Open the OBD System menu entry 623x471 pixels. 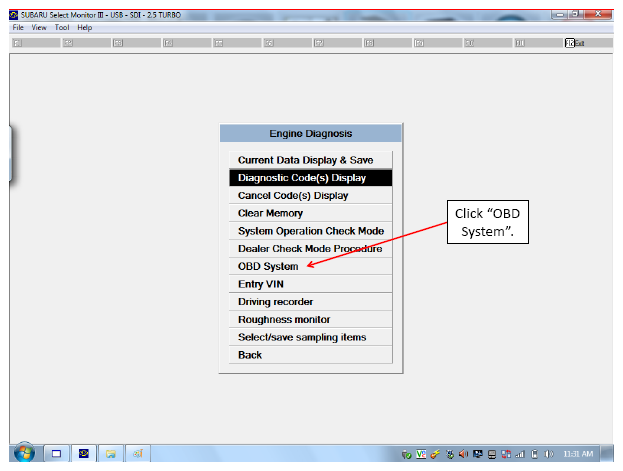click(310, 266)
